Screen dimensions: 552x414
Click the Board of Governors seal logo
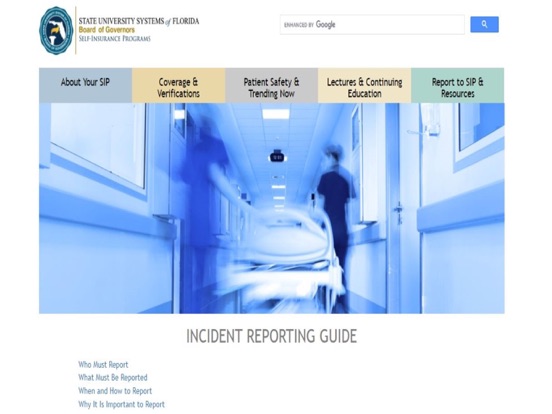click(x=56, y=30)
